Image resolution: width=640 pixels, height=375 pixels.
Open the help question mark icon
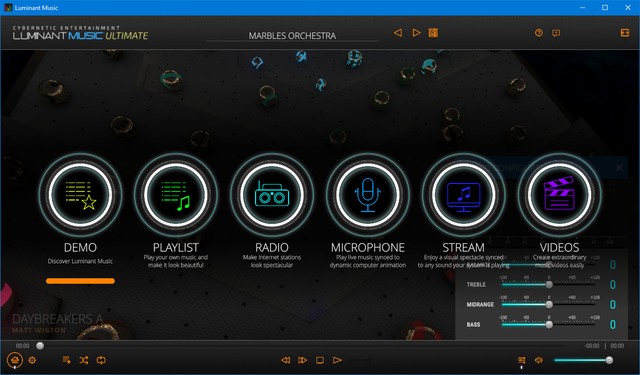(539, 33)
